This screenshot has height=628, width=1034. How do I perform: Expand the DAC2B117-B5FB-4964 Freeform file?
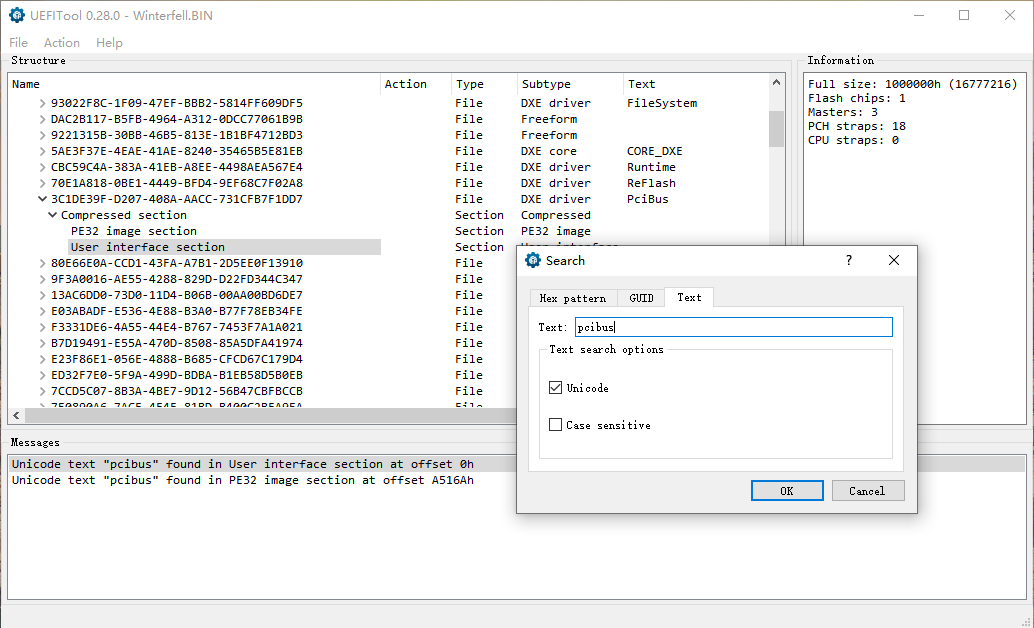click(x=42, y=119)
